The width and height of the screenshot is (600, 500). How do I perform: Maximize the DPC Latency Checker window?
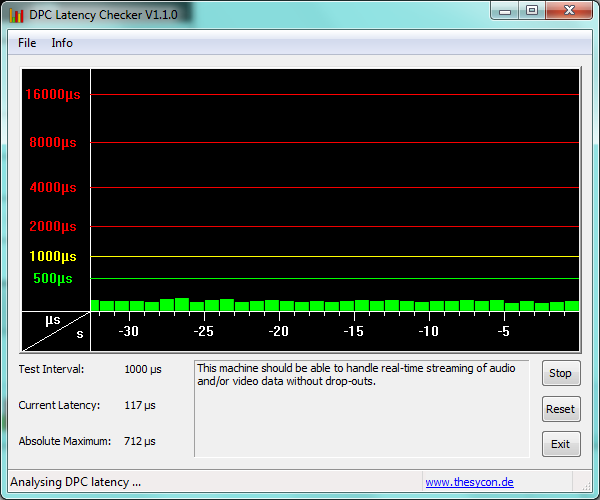[532, 11]
